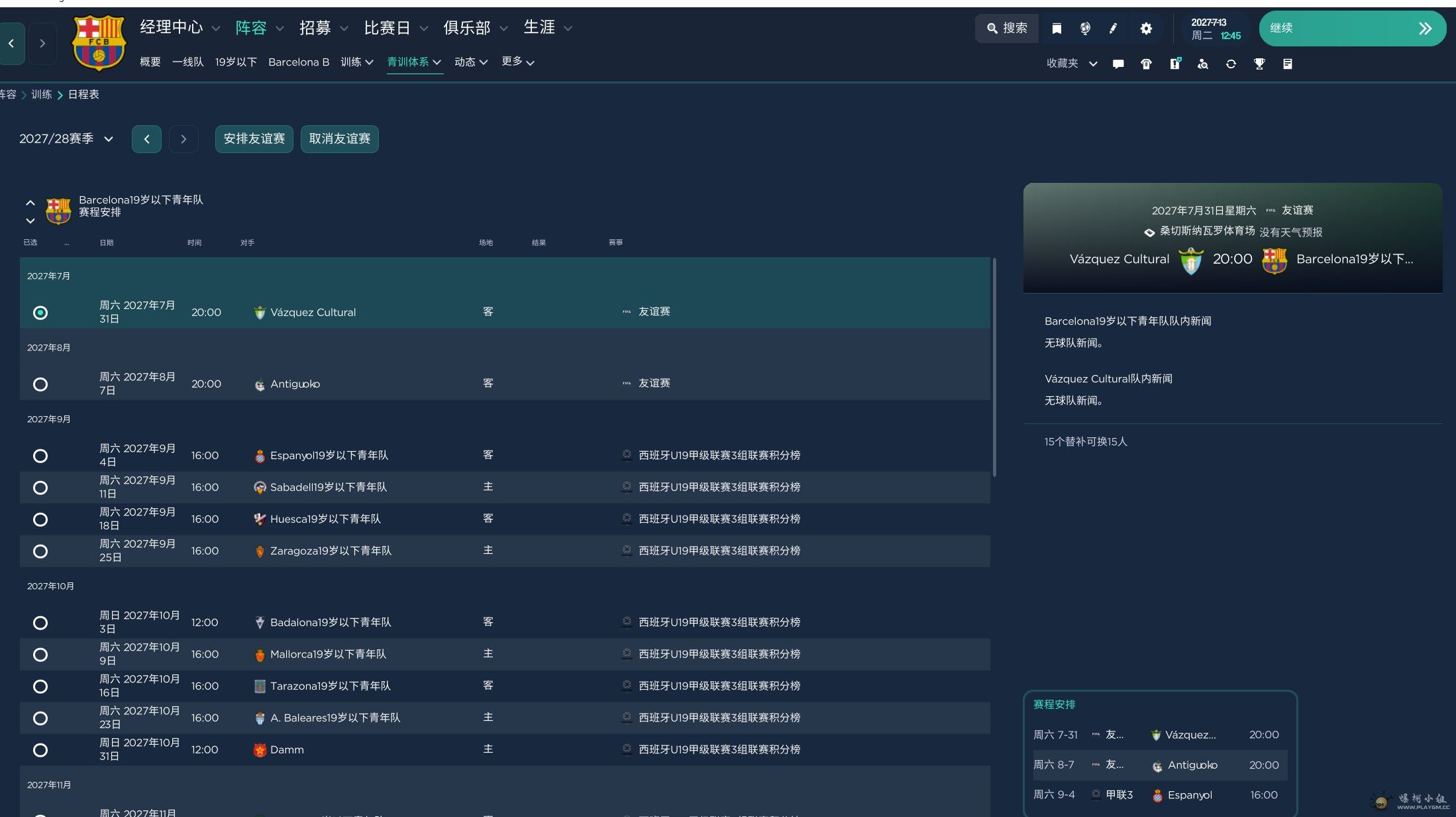Expand the 青训体系 submenu
The image size is (1456, 817).
414,62
